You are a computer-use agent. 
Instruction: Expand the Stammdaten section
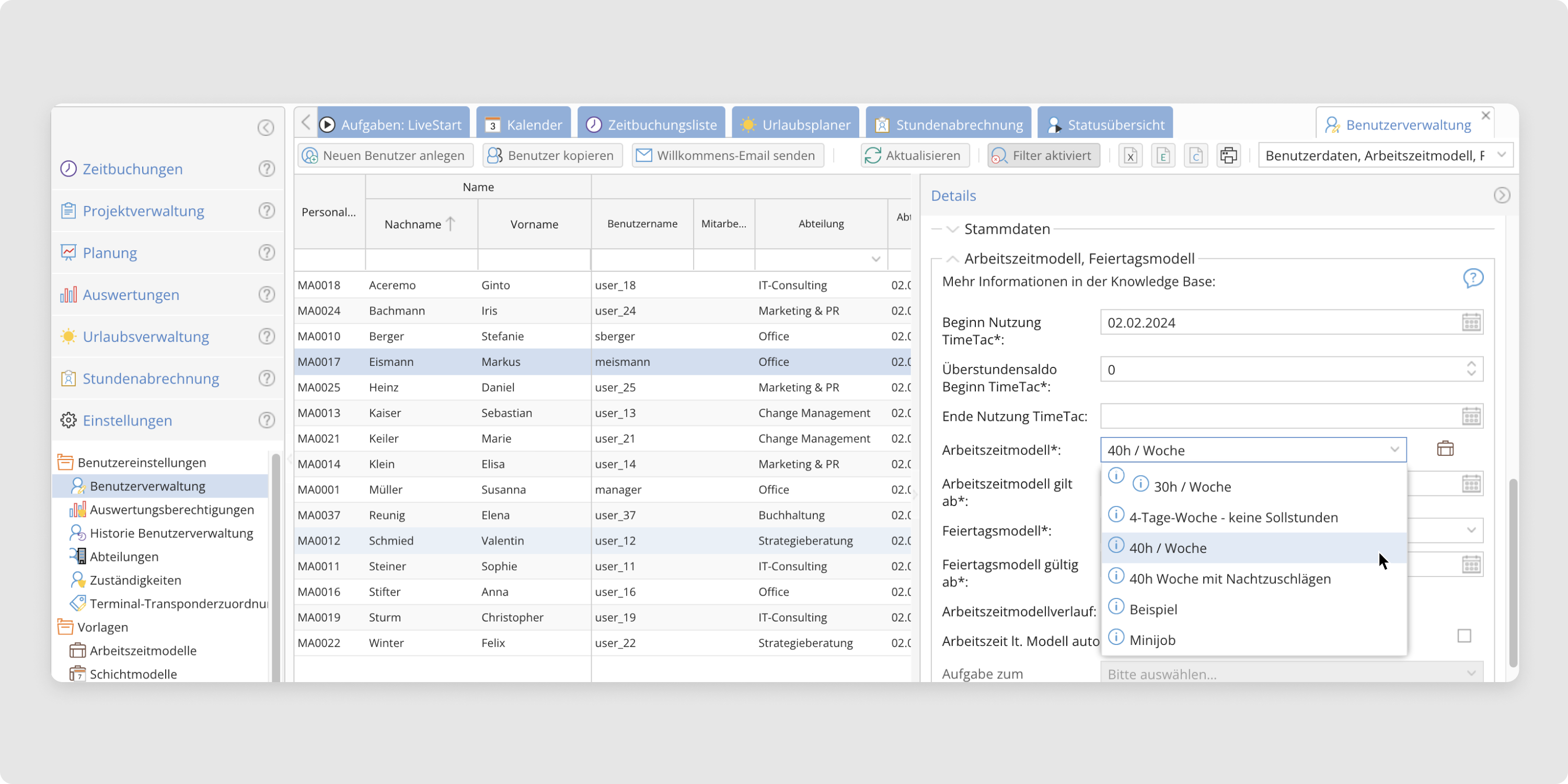952,229
